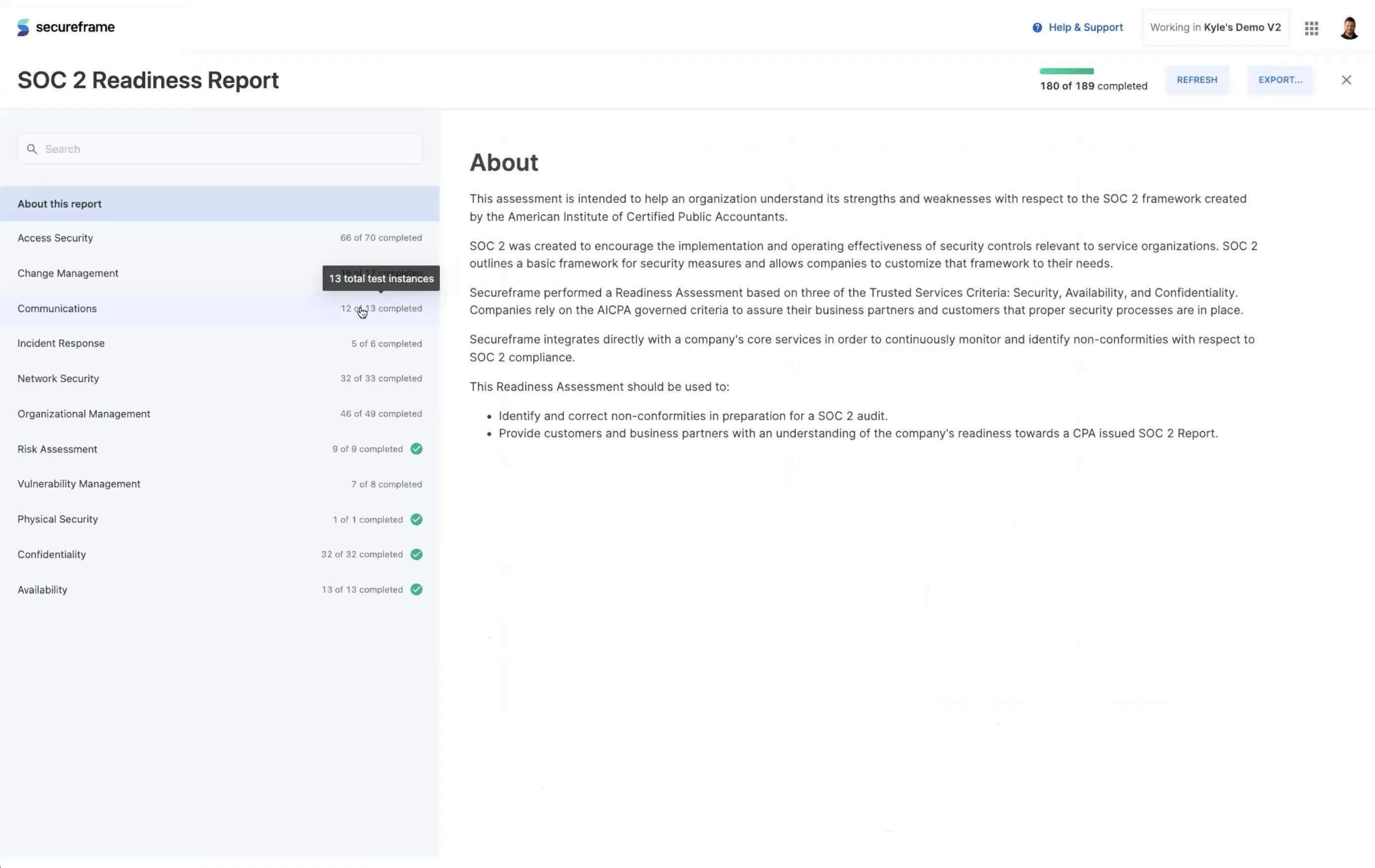
Task: Click '7 of 8 completed' text
Action: [386, 484]
